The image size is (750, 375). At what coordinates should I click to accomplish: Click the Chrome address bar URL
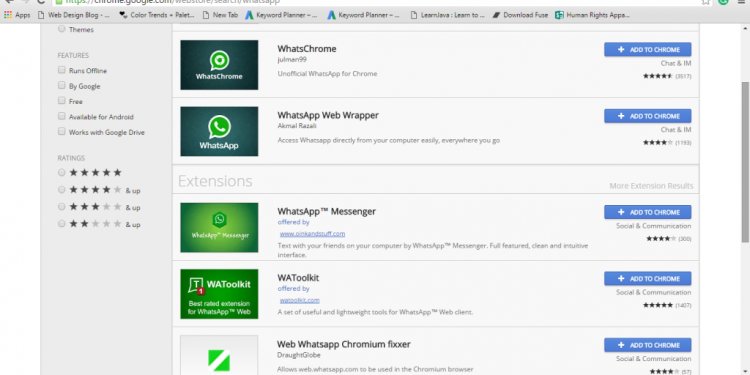click(x=173, y=2)
